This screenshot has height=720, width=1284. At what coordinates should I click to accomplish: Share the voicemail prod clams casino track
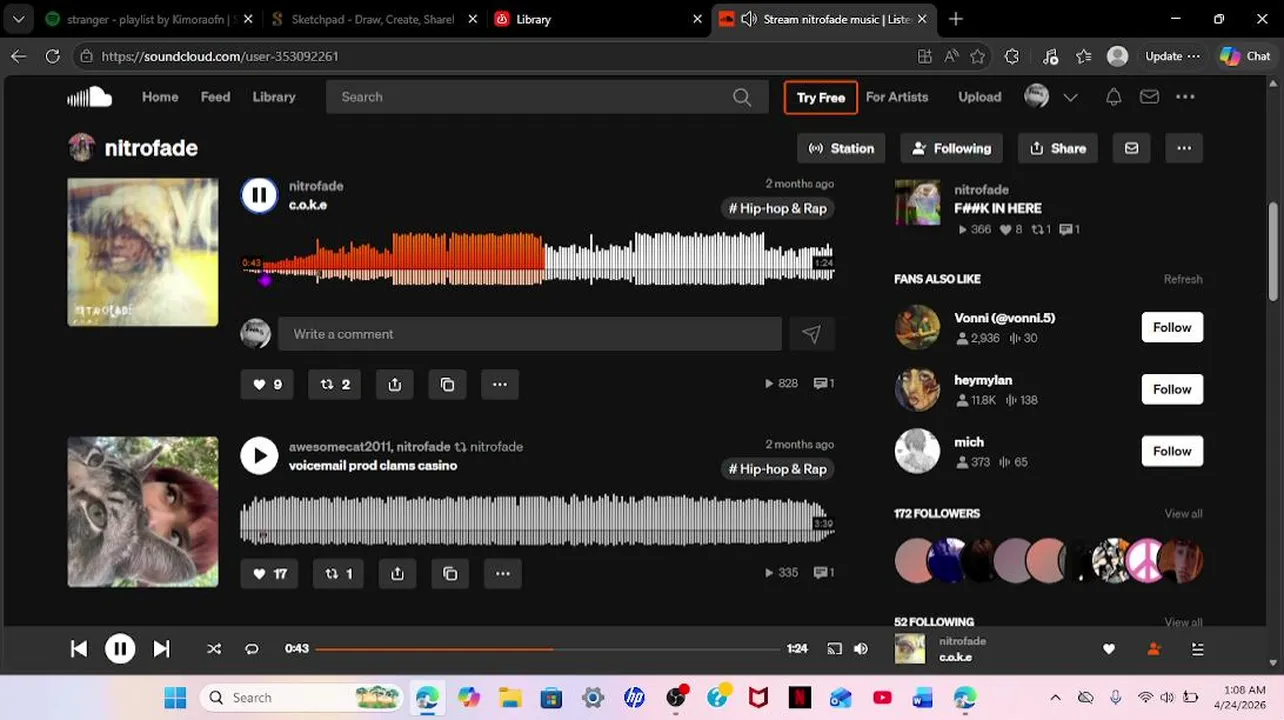coord(397,573)
